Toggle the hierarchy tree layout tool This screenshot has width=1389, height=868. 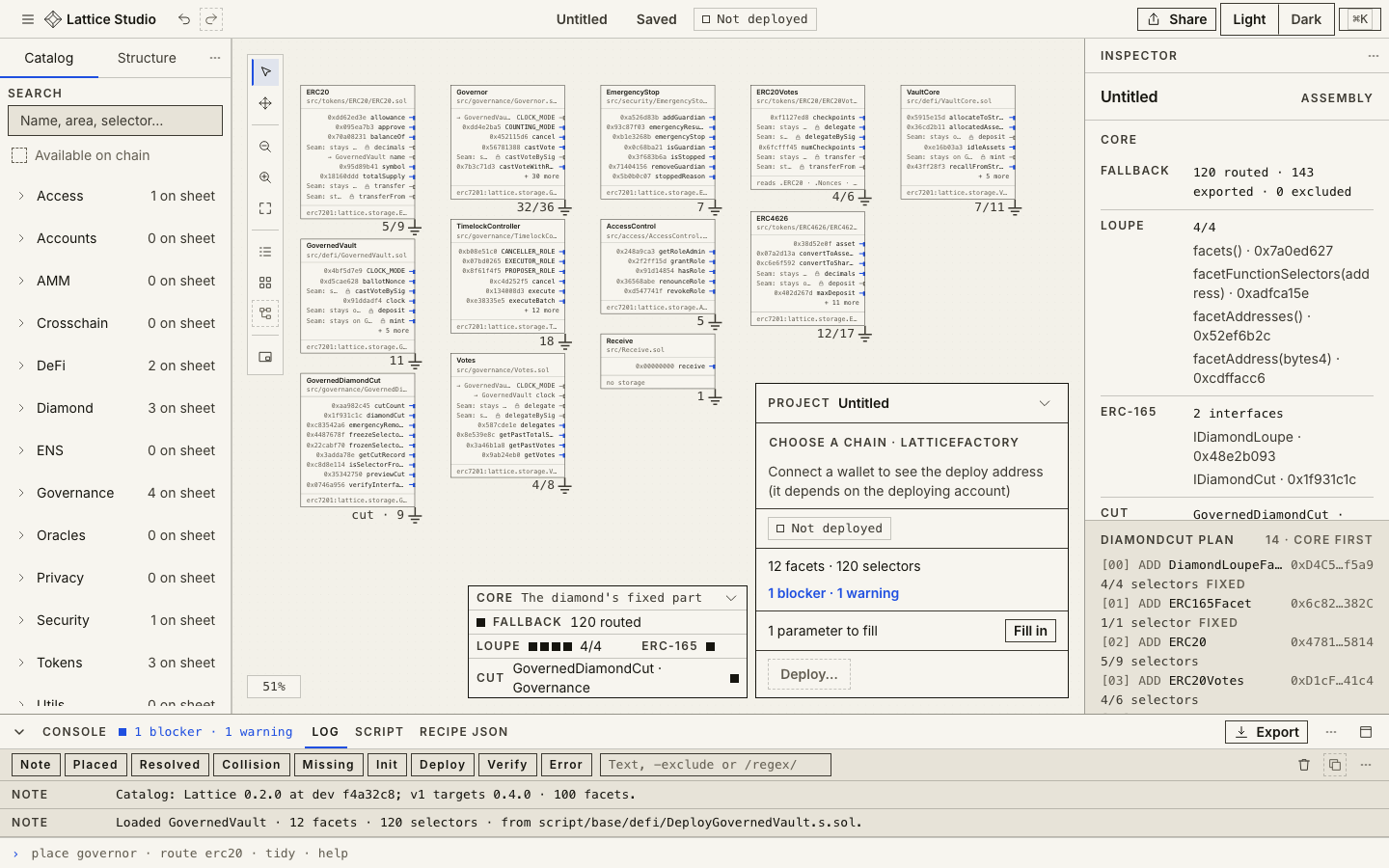coord(265,313)
